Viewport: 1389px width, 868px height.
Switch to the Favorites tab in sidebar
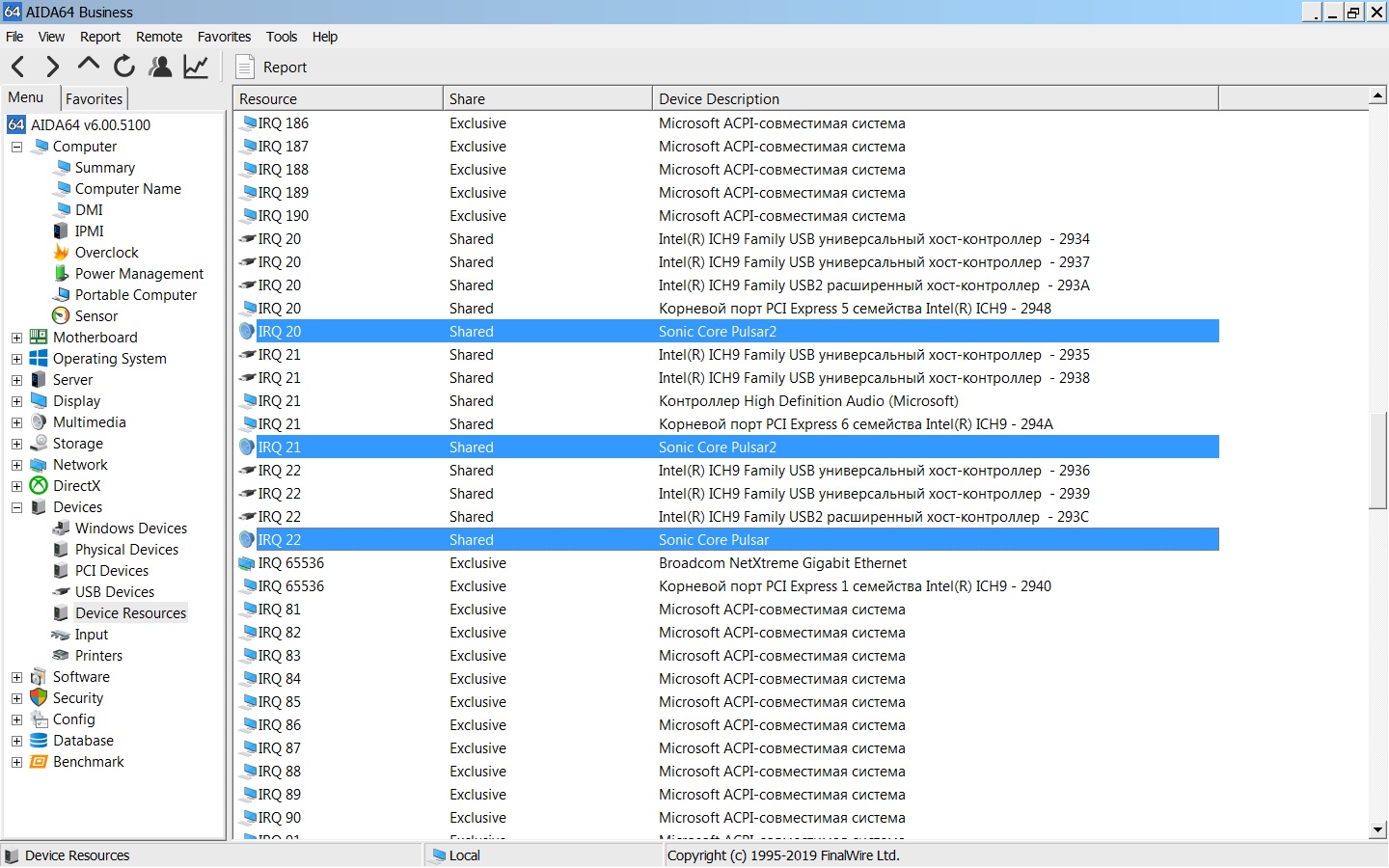click(x=95, y=98)
